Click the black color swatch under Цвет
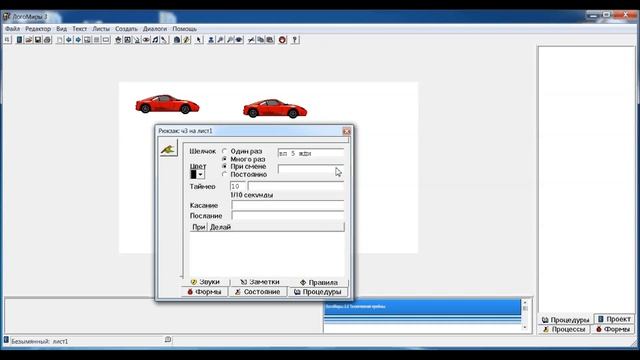This screenshot has width=640, height=360. [193, 175]
